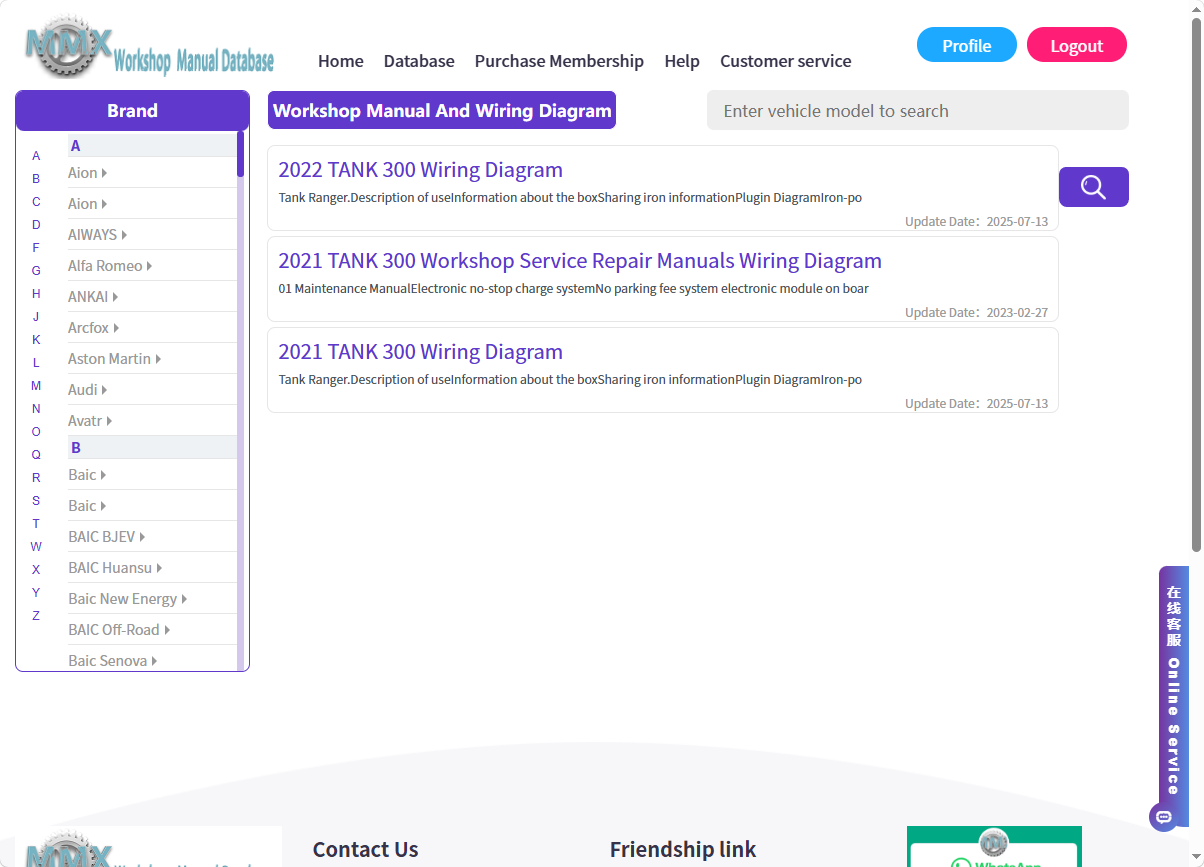
Task: Expand the first Aion brand entry
Action: pyautogui.click(x=88, y=173)
